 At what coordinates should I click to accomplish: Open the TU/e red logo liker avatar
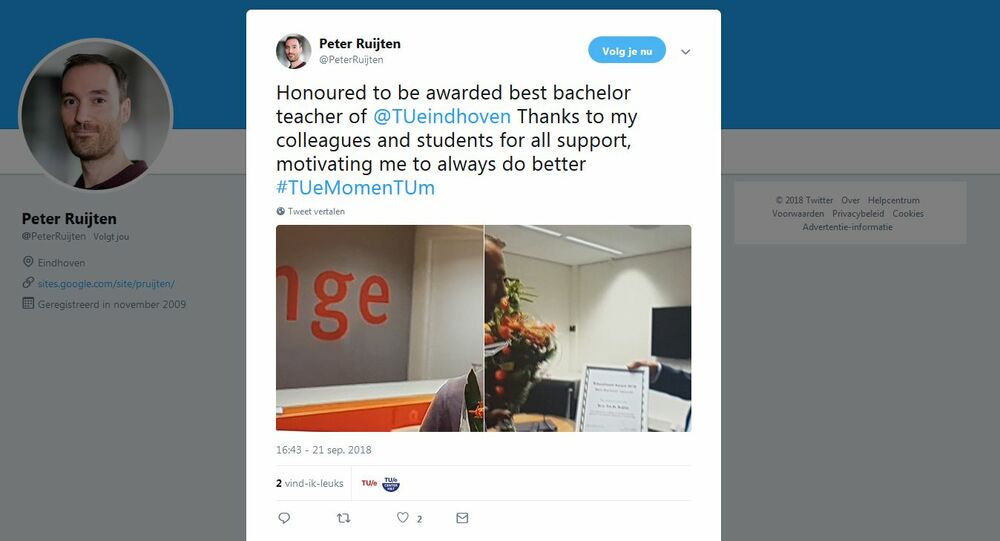pyautogui.click(x=369, y=484)
